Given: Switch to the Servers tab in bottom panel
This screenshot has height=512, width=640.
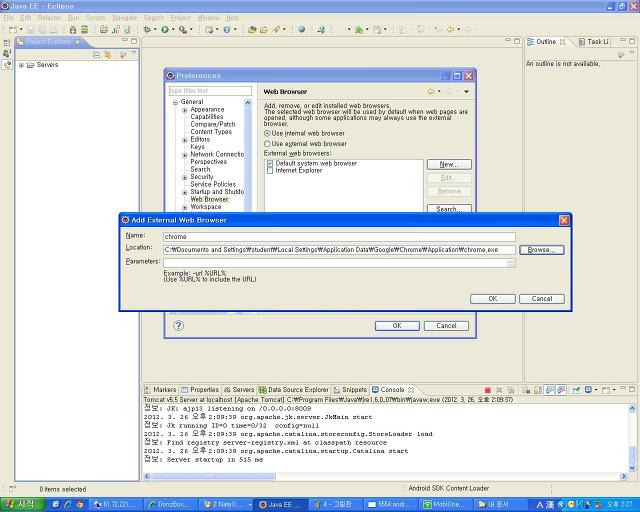Looking at the screenshot, I should point(238,390).
